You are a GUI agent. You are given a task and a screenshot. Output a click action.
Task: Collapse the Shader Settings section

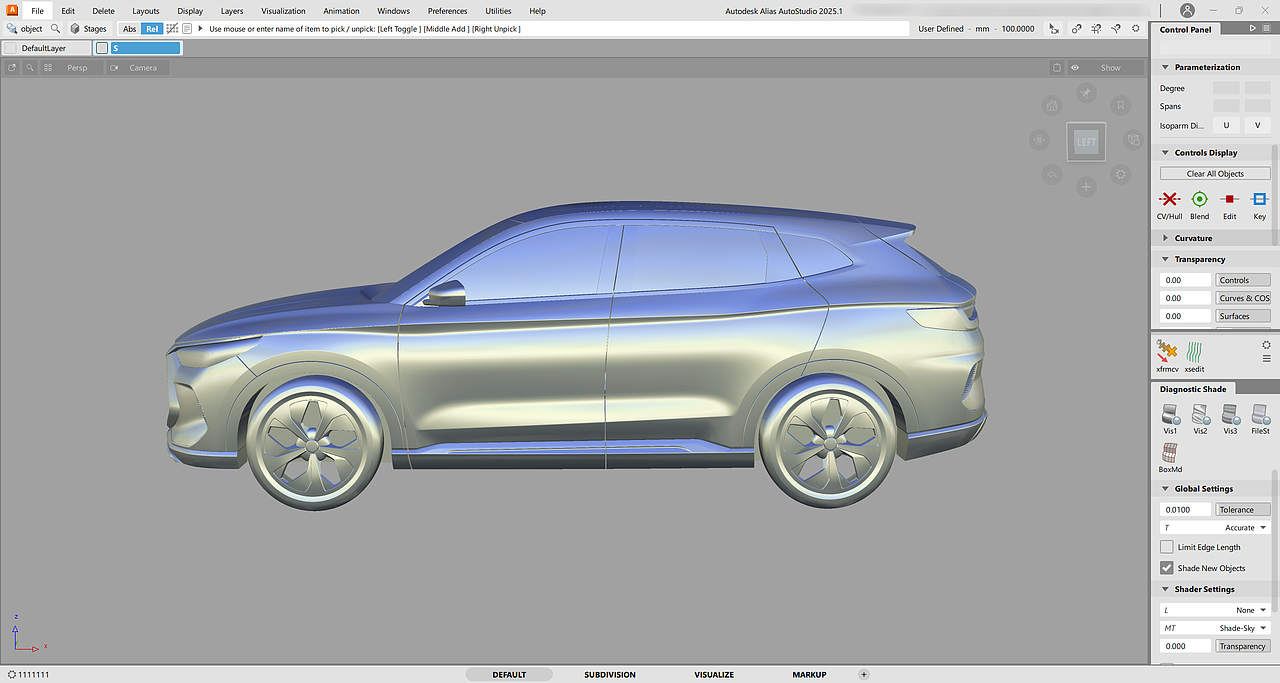pos(1165,589)
